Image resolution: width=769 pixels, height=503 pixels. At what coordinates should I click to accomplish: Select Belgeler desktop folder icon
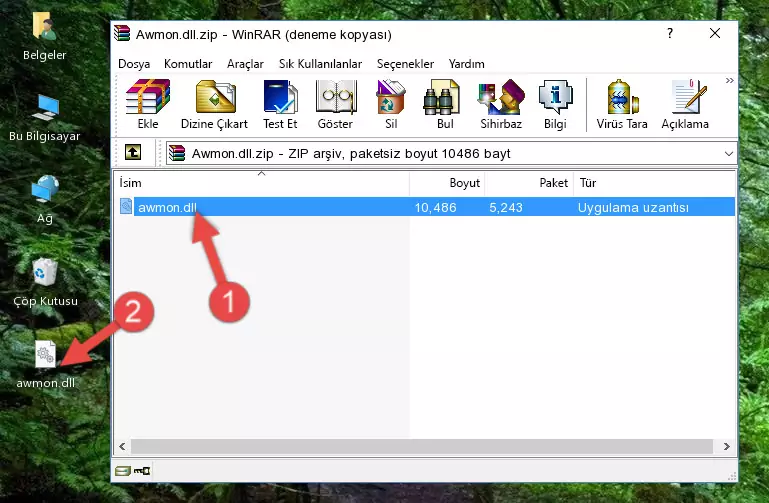coord(44,36)
